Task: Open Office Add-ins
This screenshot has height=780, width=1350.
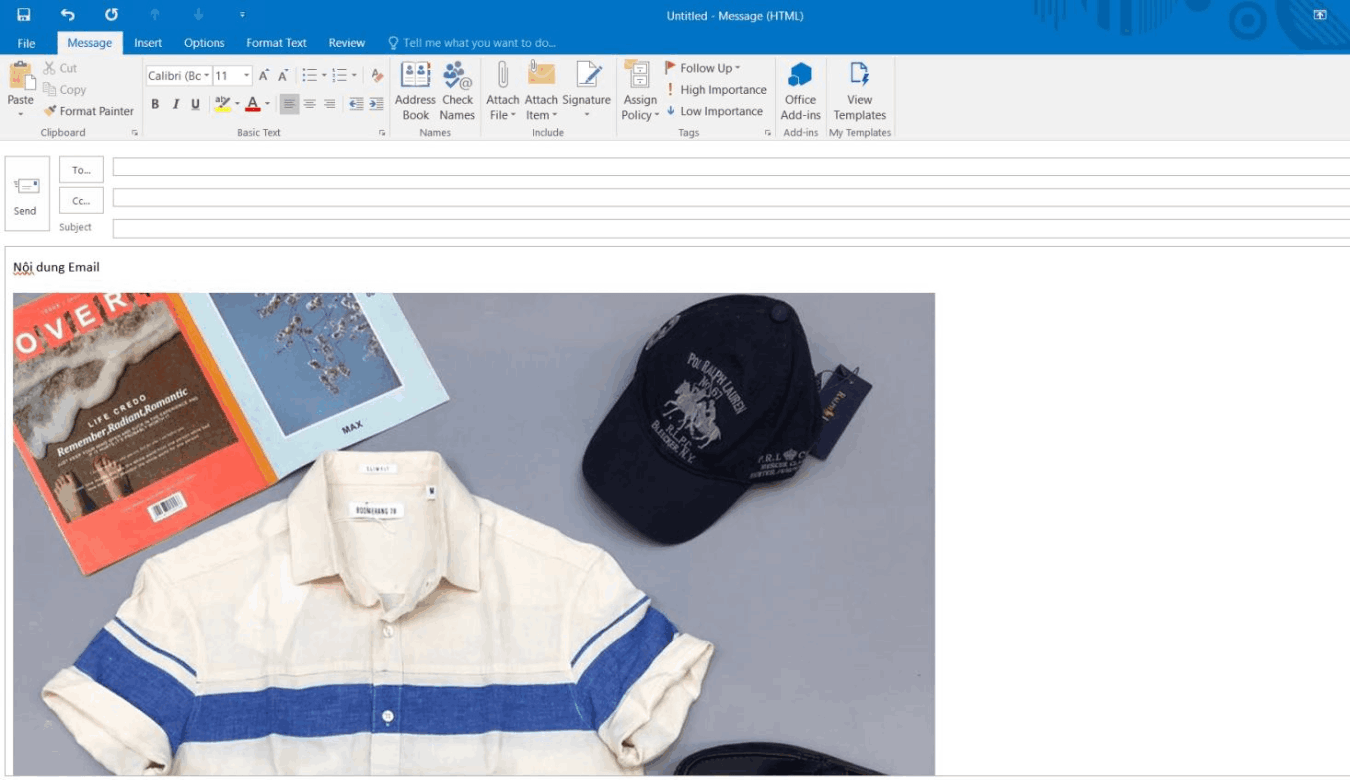Action: (x=800, y=91)
